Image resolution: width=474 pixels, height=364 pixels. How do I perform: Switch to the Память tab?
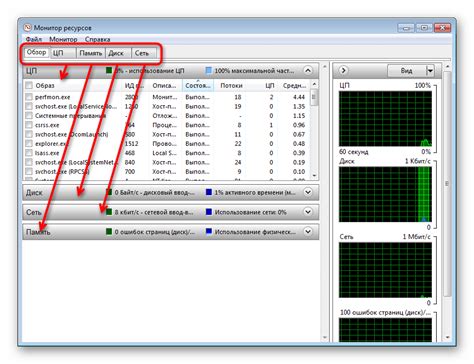tap(91, 53)
